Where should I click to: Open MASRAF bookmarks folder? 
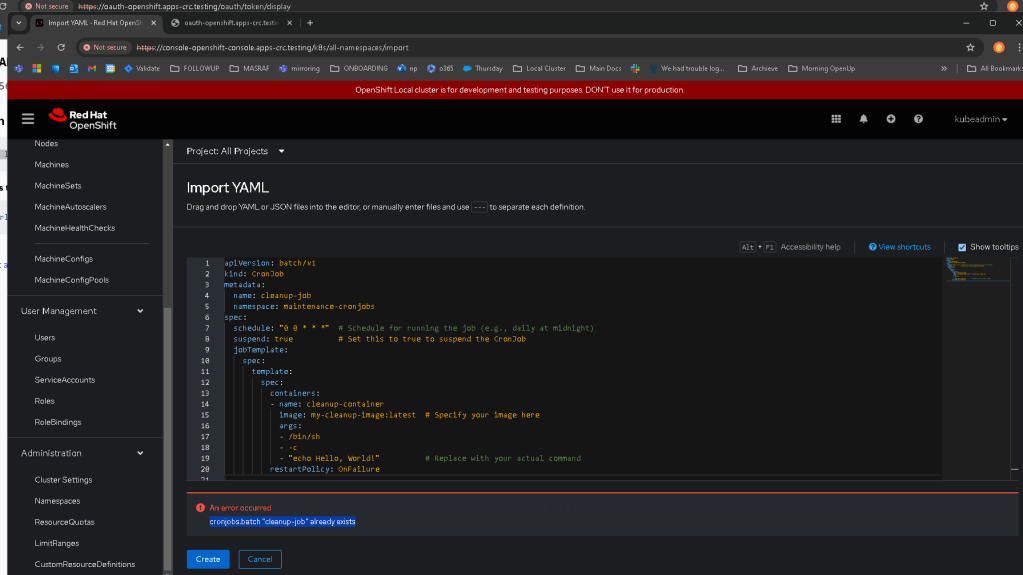249,69
